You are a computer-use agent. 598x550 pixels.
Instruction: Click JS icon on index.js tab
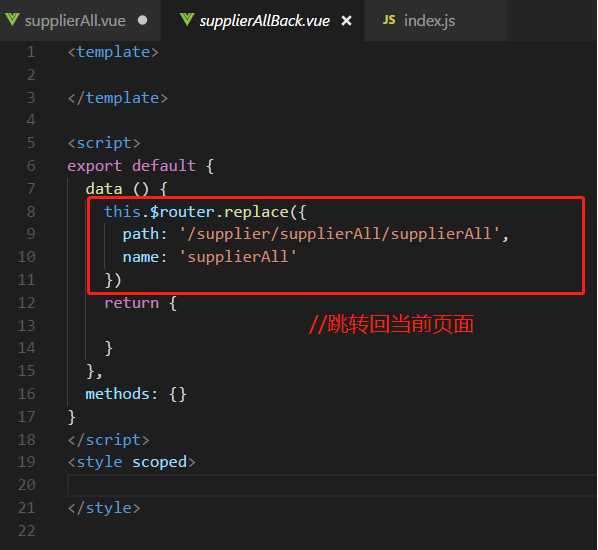(x=389, y=19)
